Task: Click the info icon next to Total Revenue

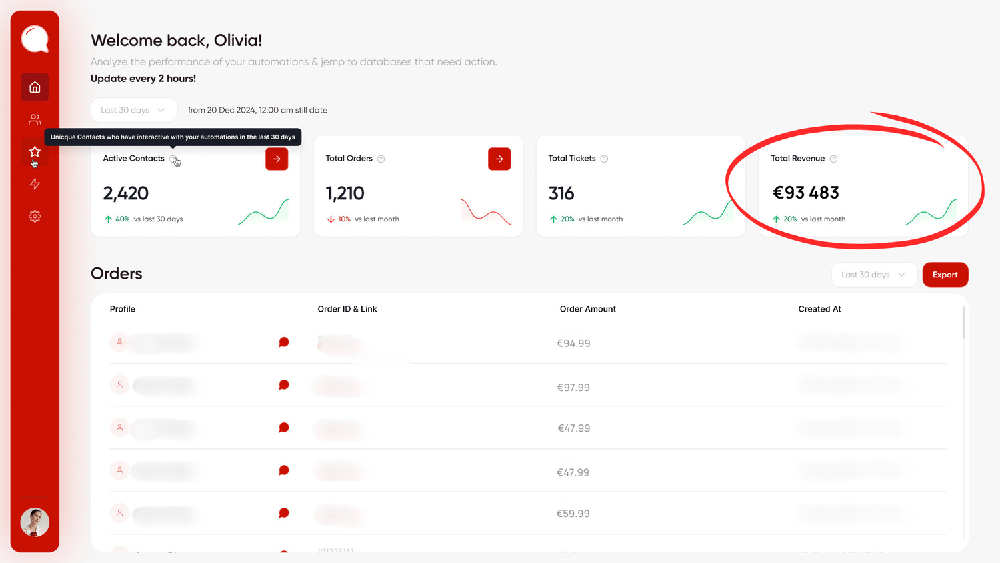Action: click(833, 159)
